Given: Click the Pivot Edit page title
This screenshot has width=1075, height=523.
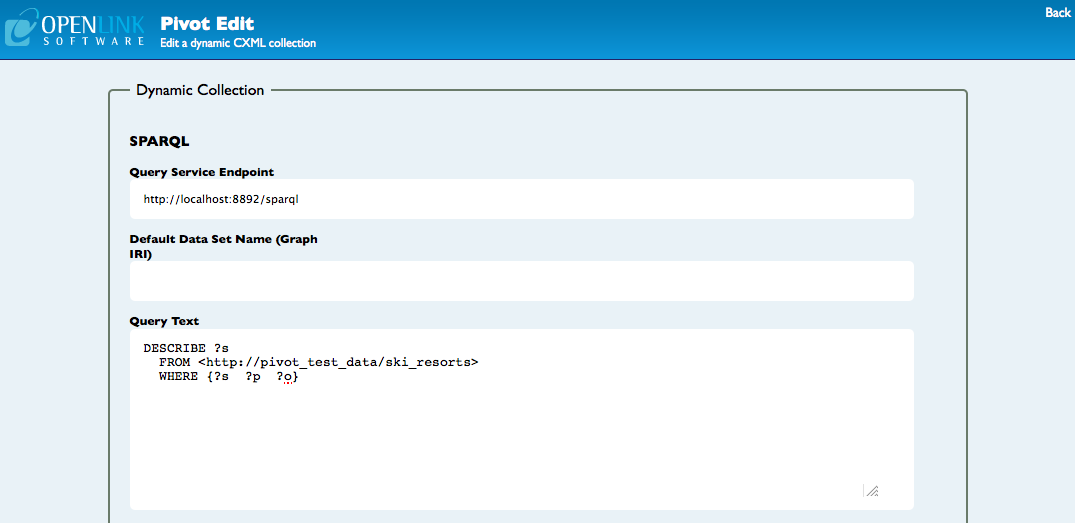Looking at the screenshot, I should click(207, 24).
